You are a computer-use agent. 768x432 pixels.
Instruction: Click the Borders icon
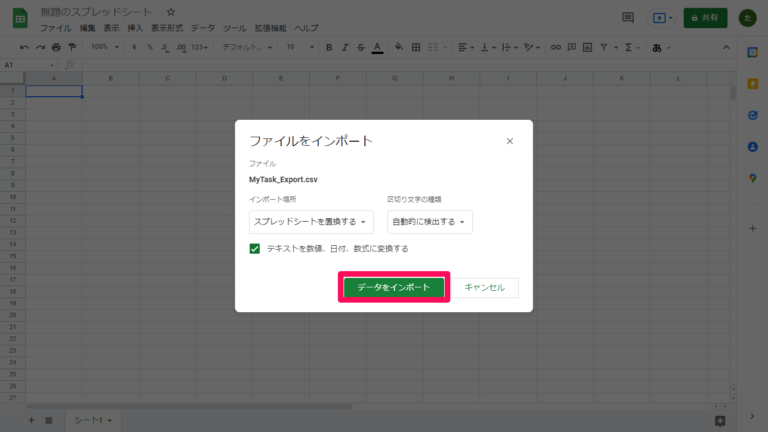click(x=416, y=48)
